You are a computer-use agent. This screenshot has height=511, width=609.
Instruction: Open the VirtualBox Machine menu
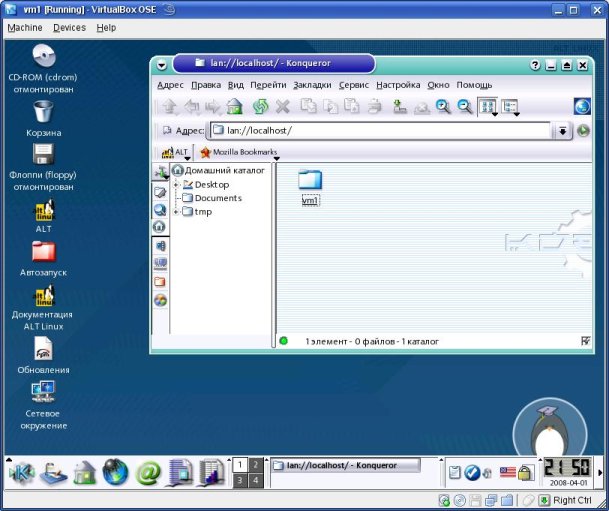25,28
